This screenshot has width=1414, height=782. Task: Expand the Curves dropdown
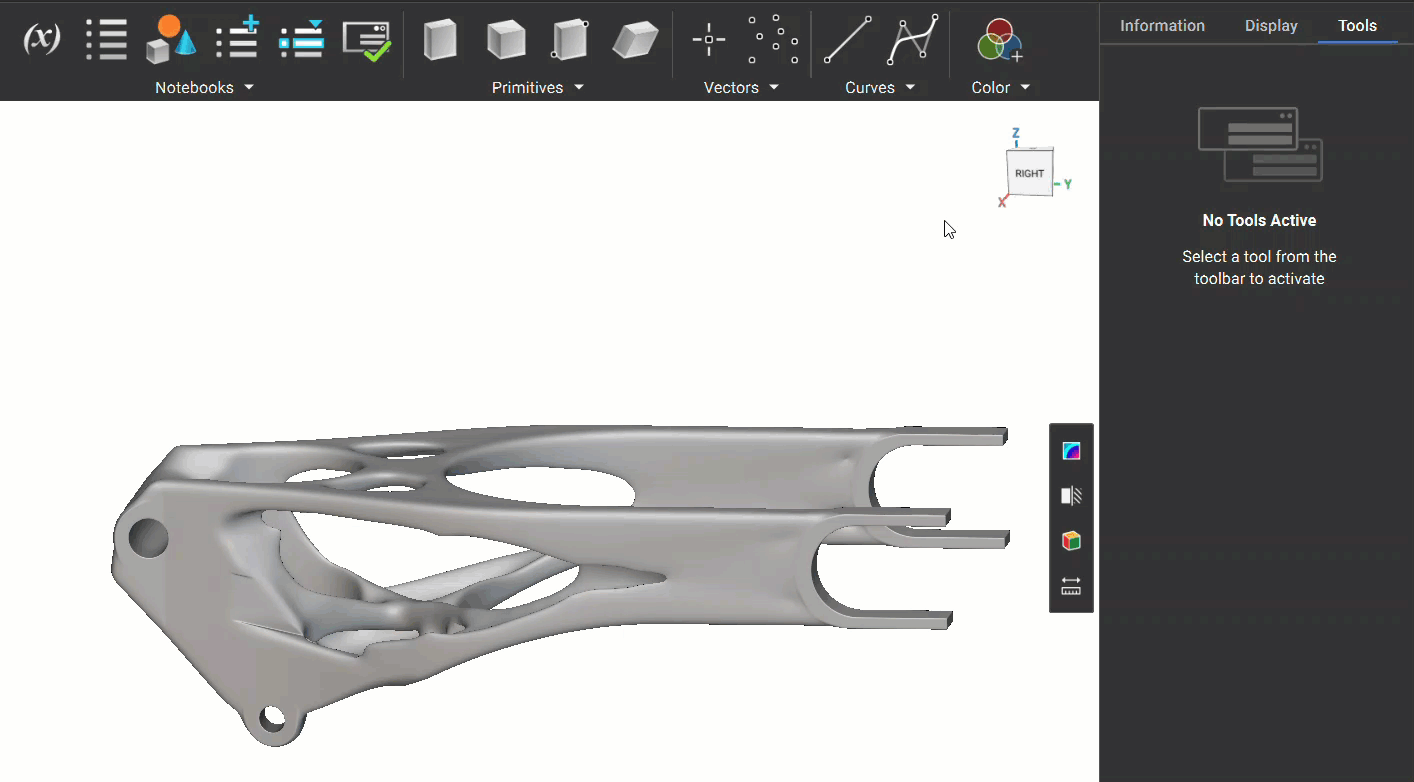coord(880,88)
